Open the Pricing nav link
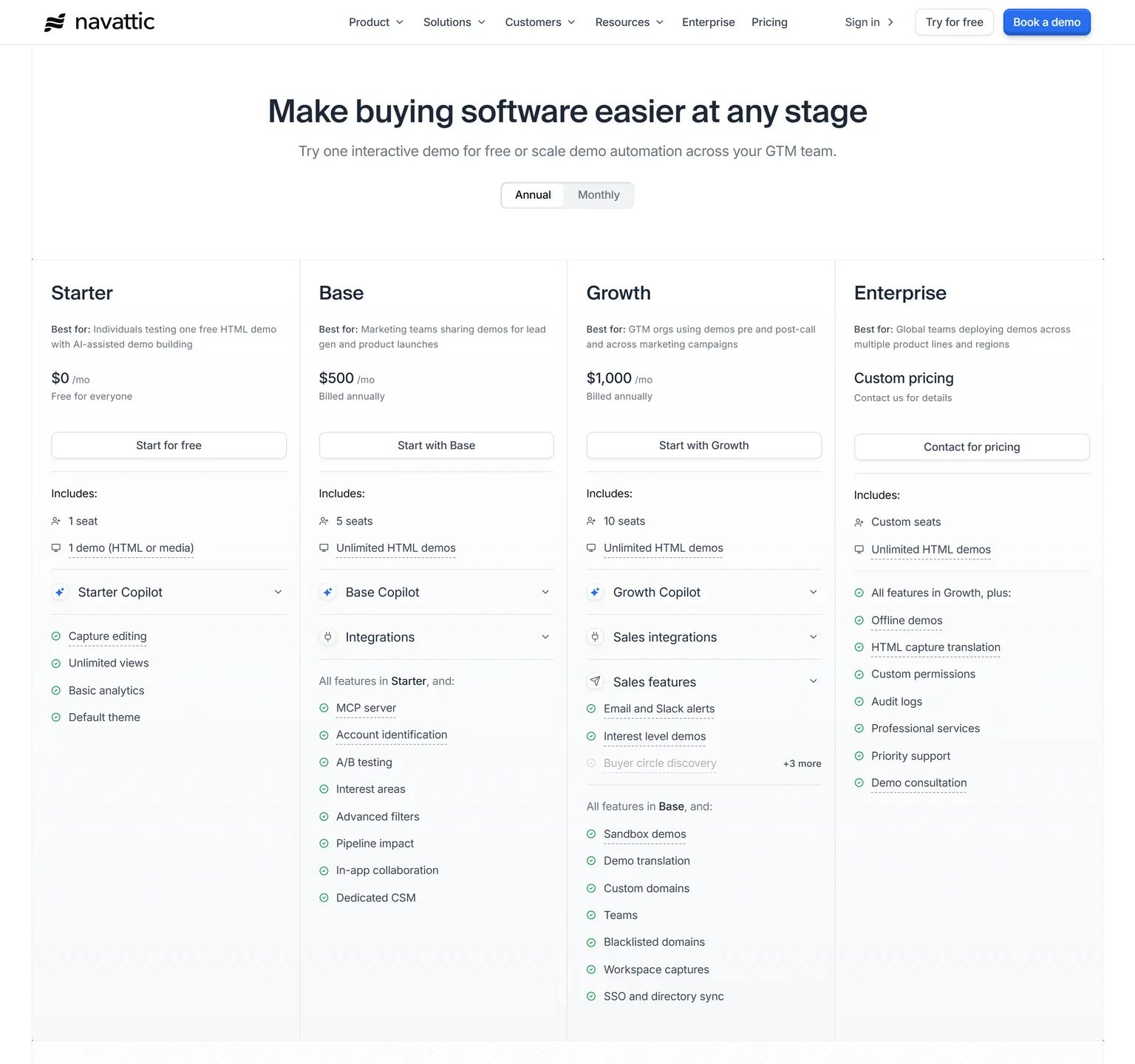Image resolution: width=1135 pixels, height=1064 pixels. [769, 22]
